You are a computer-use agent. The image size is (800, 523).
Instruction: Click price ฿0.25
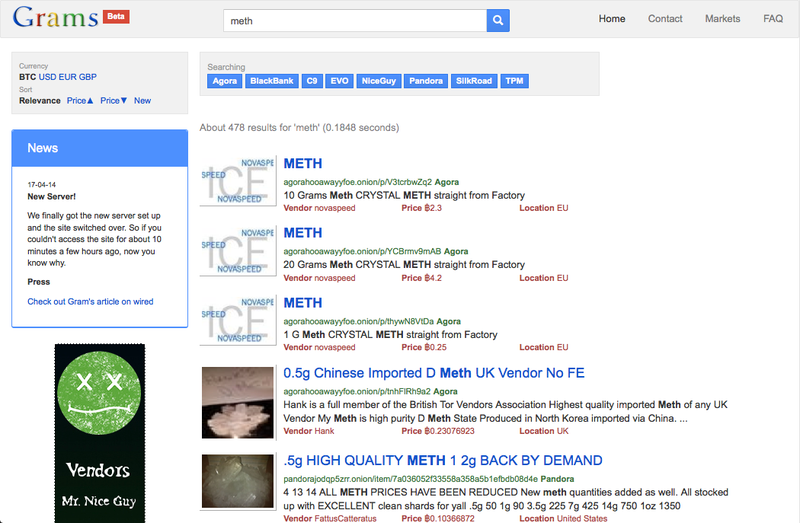click(x=435, y=347)
